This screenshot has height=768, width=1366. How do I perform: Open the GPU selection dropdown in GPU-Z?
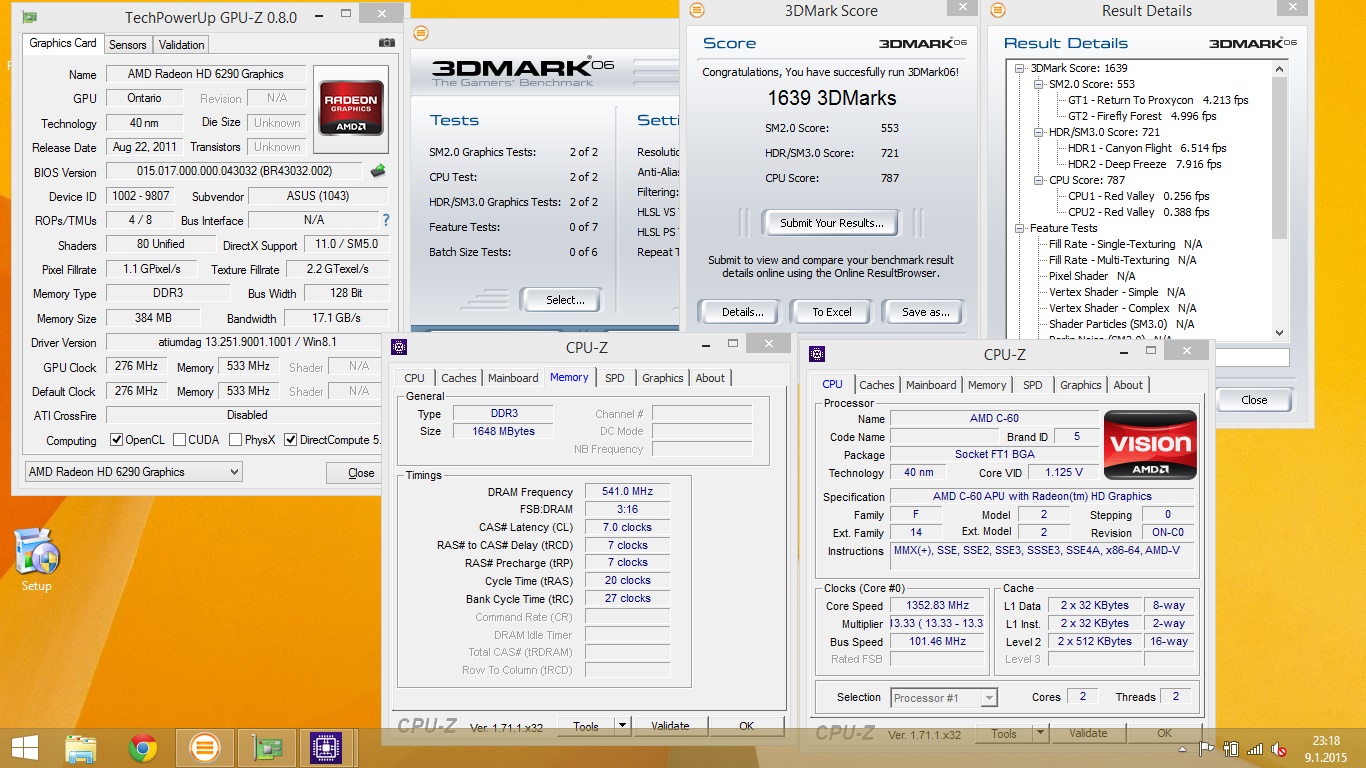pyautogui.click(x=133, y=472)
